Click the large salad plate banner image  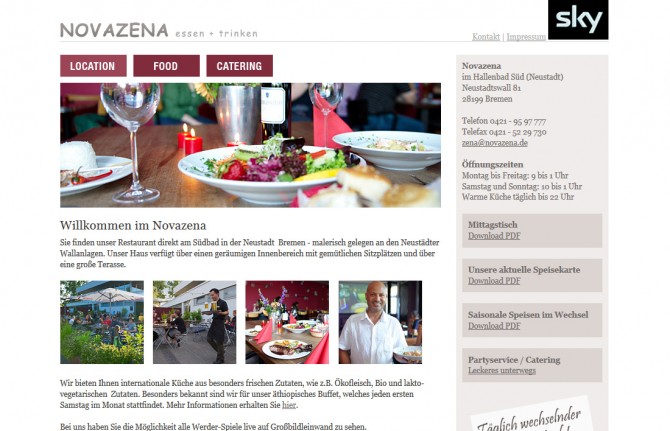tap(250, 145)
